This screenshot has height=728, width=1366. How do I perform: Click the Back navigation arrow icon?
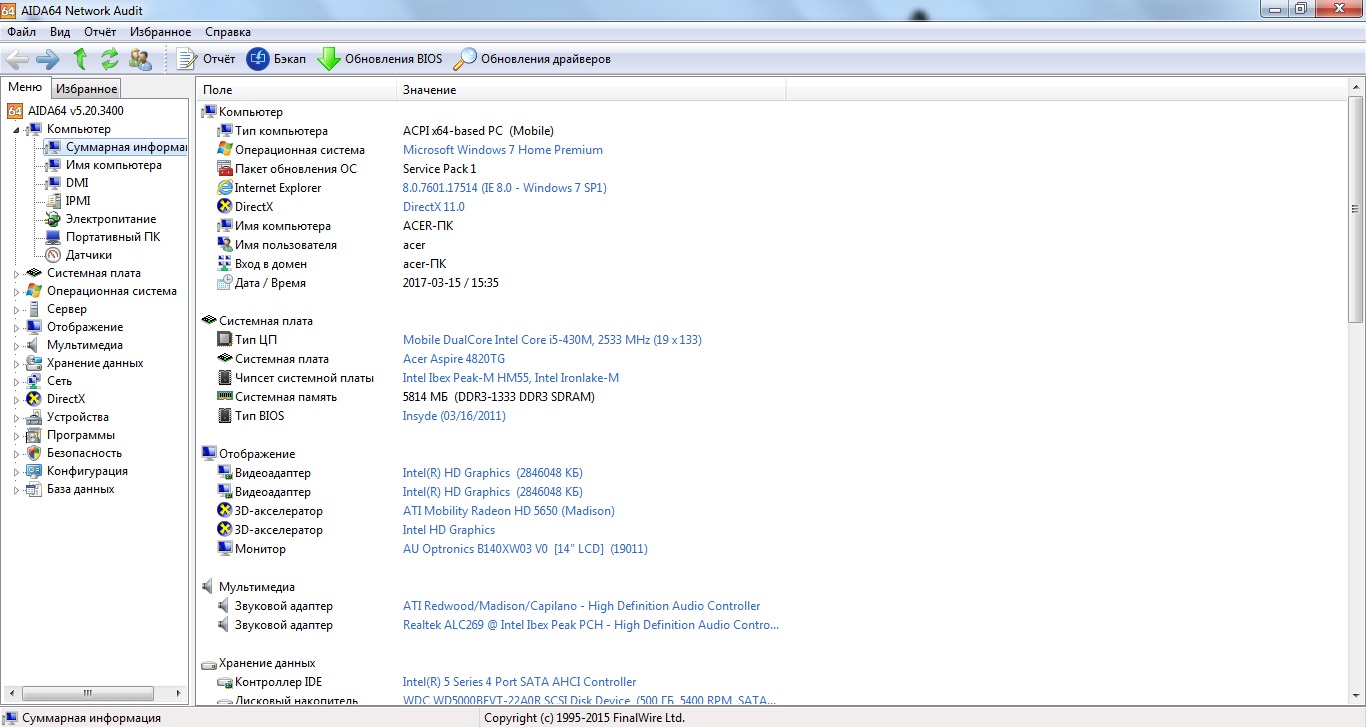click(x=17, y=59)
